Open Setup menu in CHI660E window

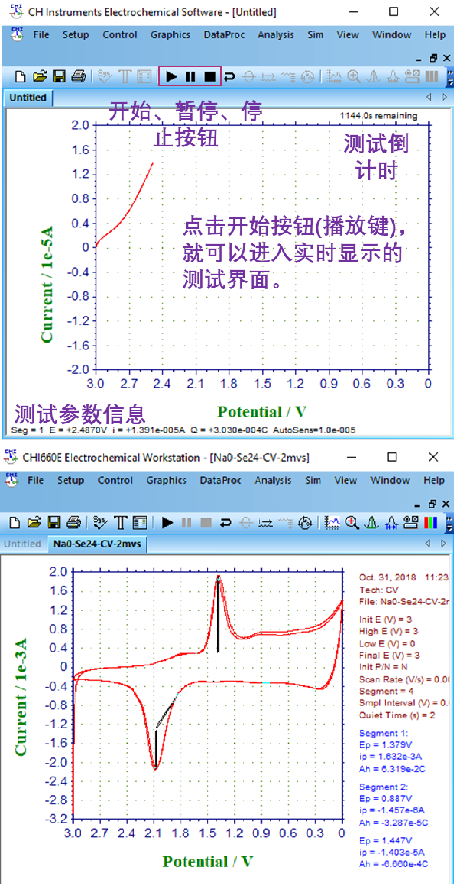[70, 480]
